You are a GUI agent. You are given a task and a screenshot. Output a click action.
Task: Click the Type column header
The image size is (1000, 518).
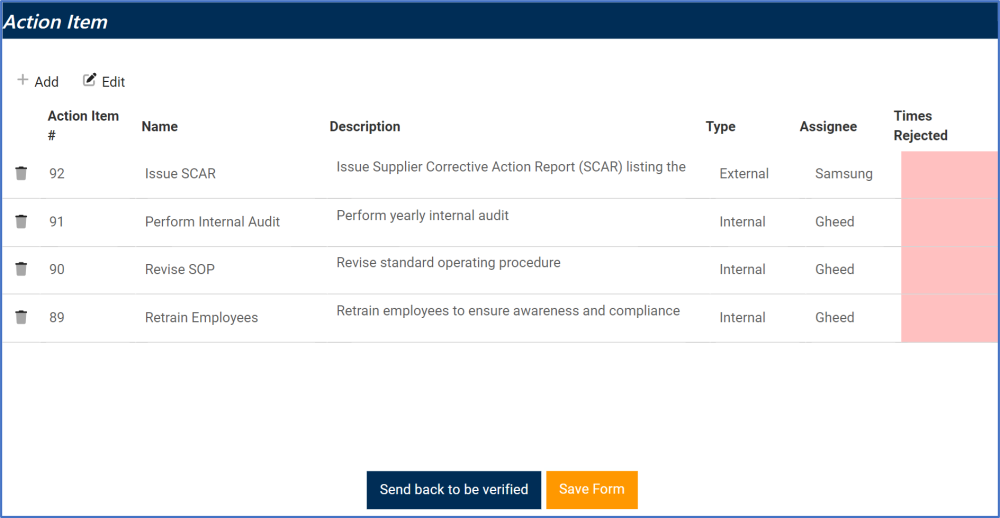pos(720,126)
